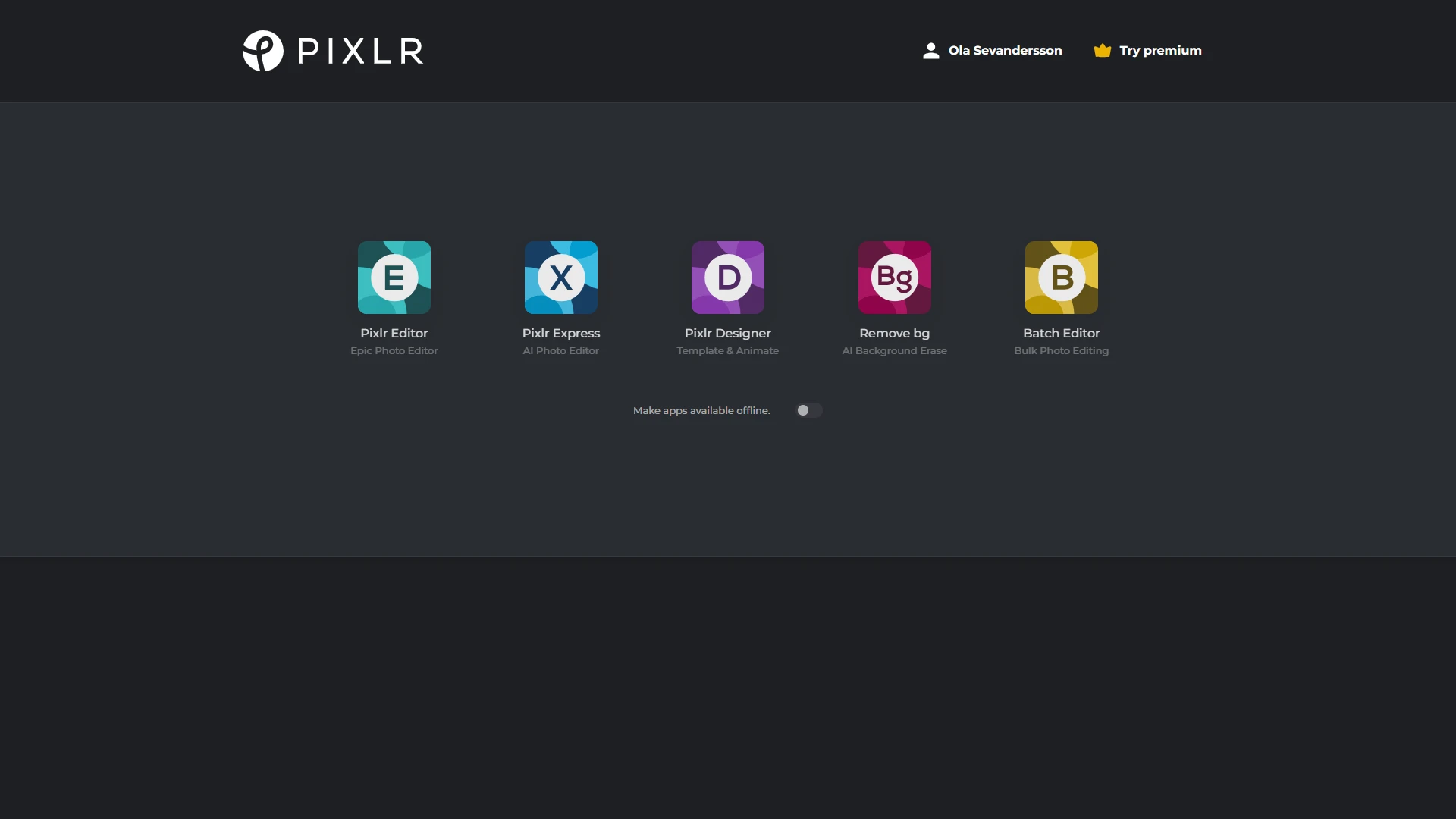The height and width of the screenshot is (819, 1456).
Task: Click the user profile avatar icon
Action: (x=930, y=51)
